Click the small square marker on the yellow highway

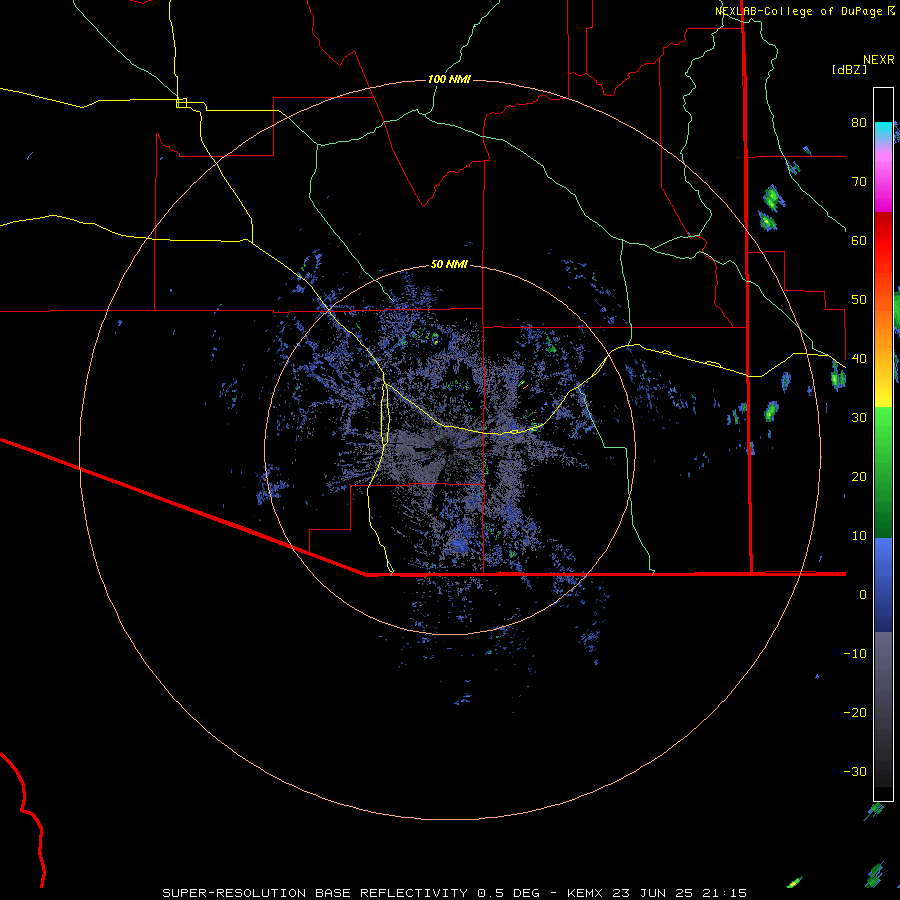181,103
